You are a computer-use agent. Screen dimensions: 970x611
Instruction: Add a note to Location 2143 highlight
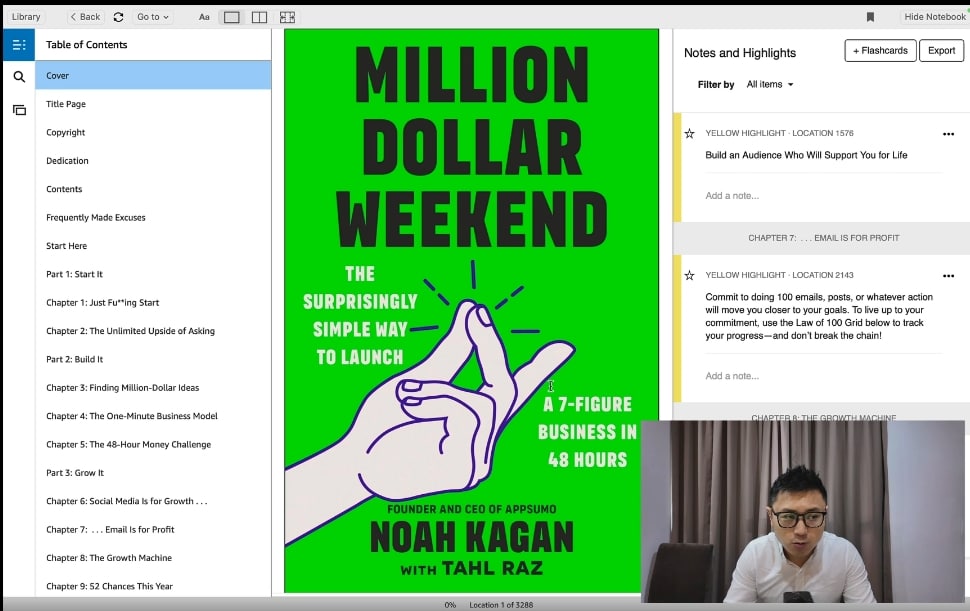tap(732, 376)
